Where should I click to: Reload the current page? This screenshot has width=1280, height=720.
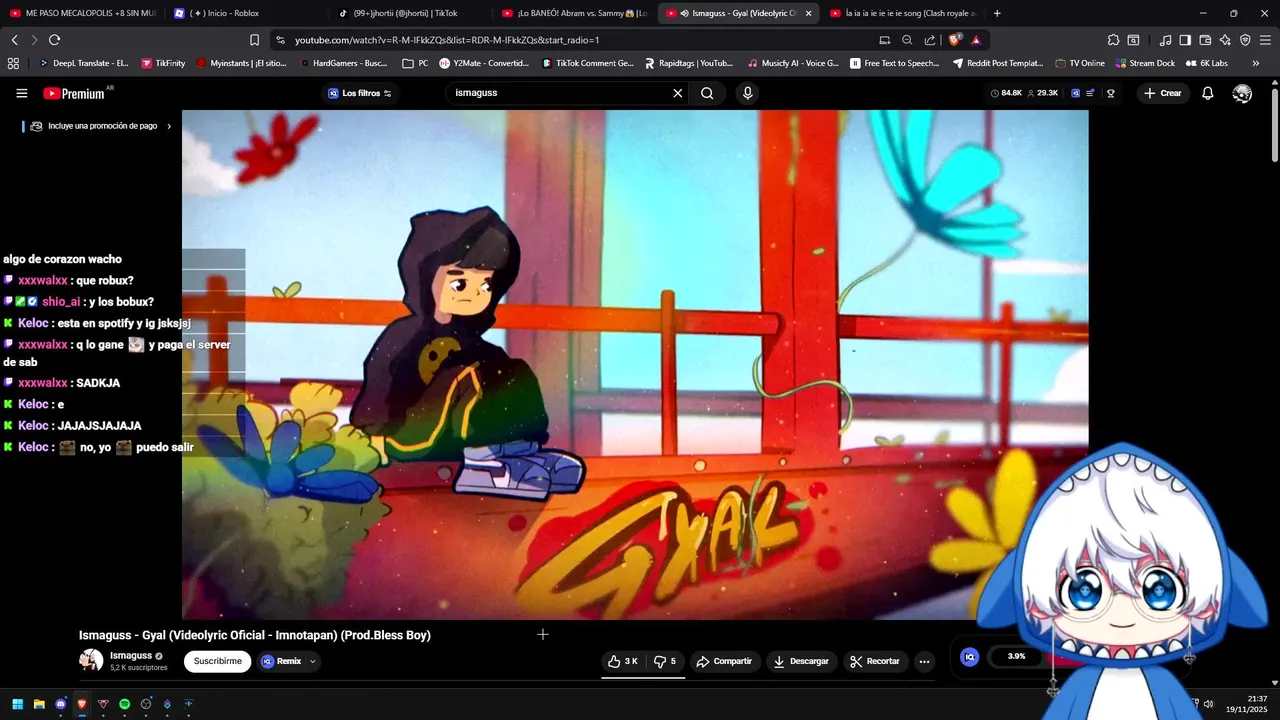tap(54, 40)
